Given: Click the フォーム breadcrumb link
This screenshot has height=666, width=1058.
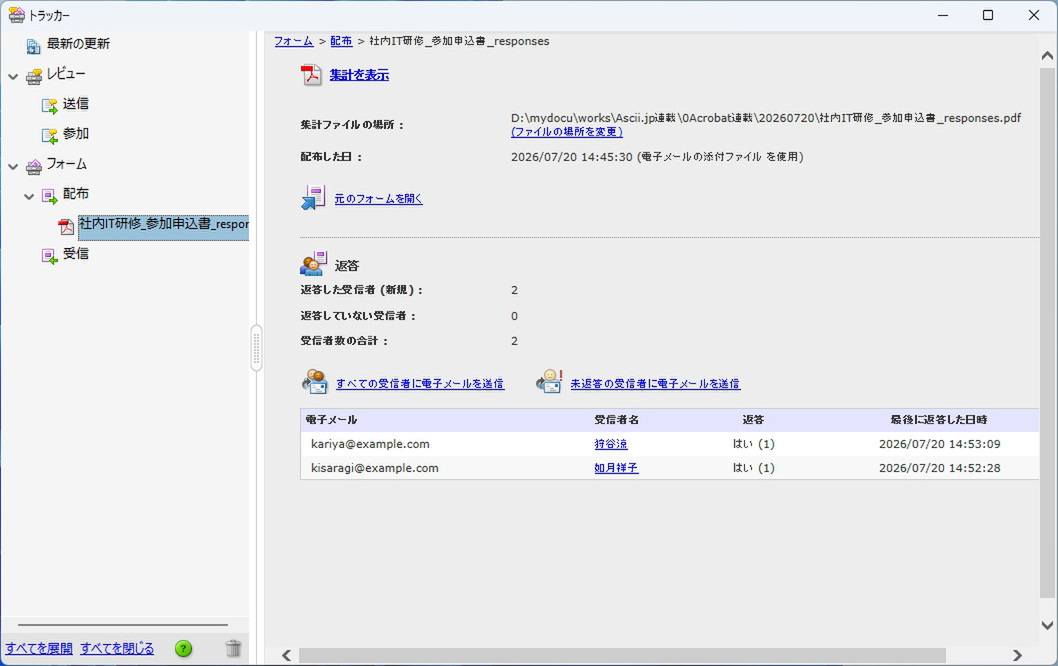Looking at the screenshot, I should tap(294, 41).
